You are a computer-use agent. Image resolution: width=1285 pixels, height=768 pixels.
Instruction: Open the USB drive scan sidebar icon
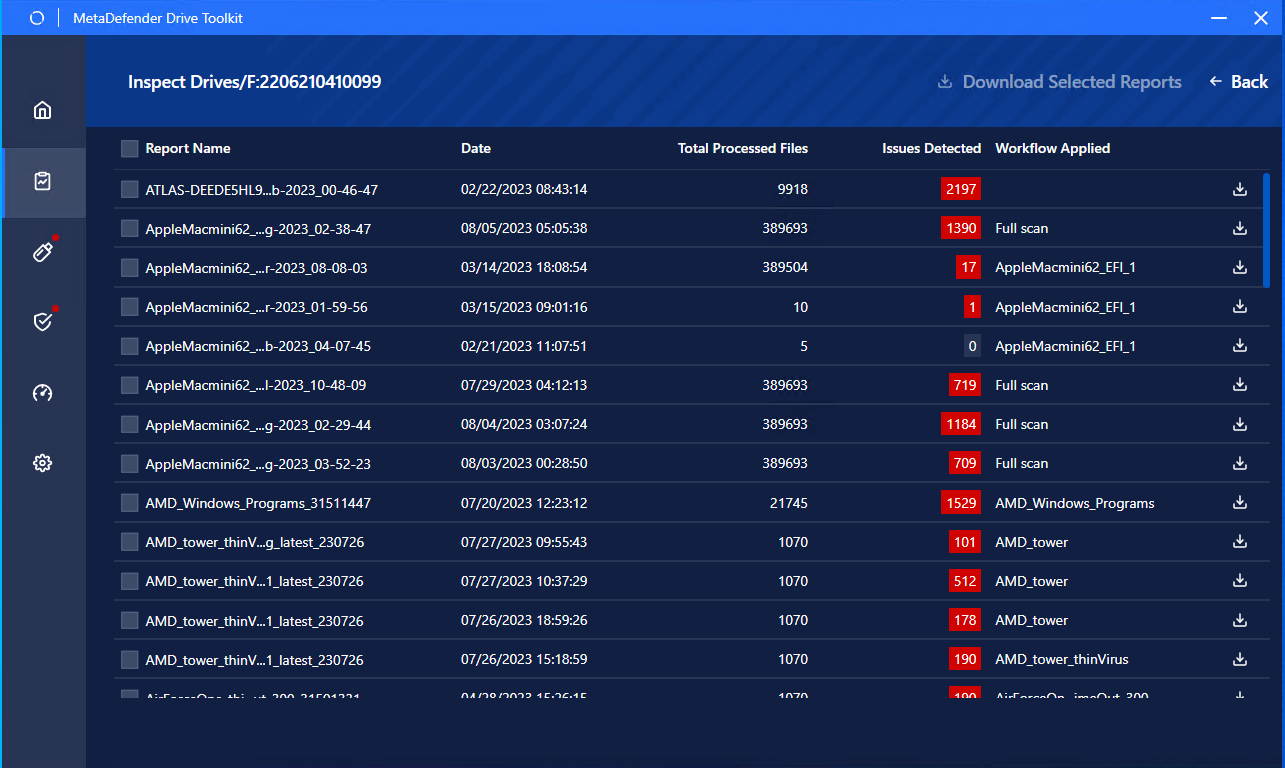(42, 251)
